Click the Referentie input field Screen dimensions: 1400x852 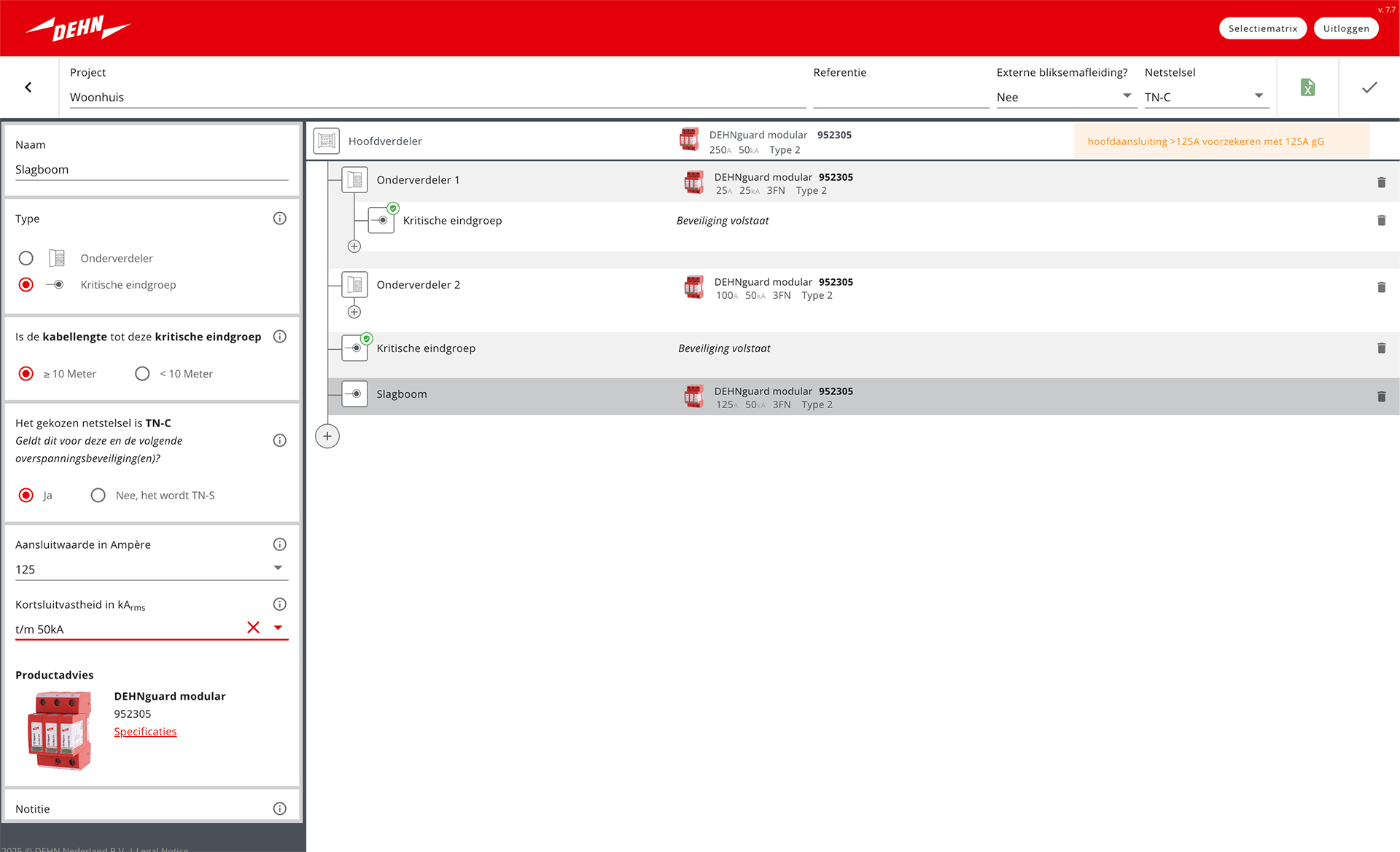[901, 97]
